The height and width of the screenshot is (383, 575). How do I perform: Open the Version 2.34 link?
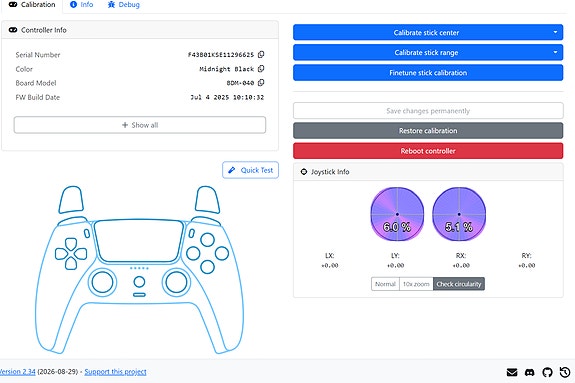pos(17,372)
